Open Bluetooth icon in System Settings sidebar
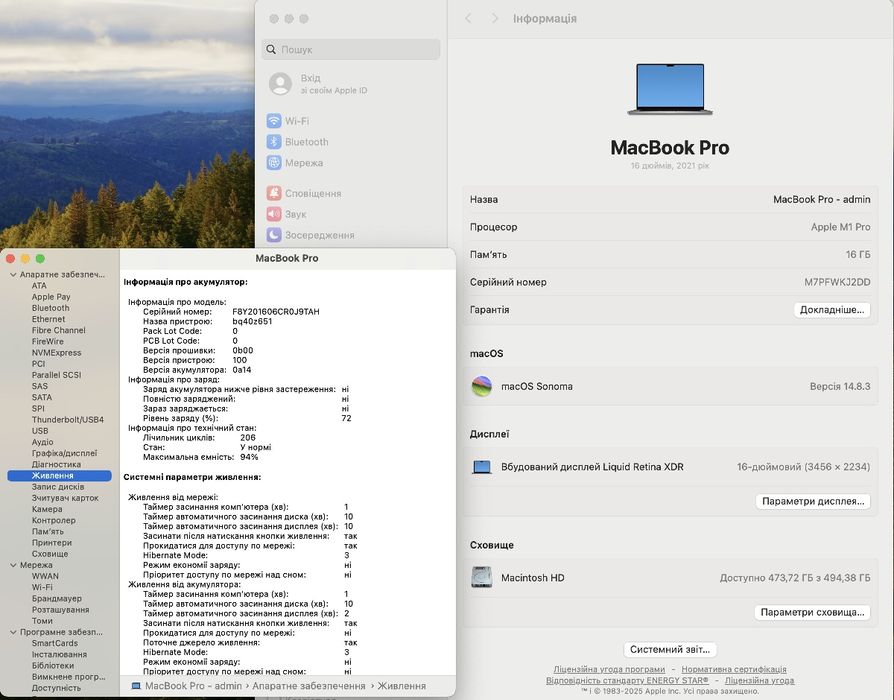This screenshot has width=894, height=700. [x=274, y=142]
